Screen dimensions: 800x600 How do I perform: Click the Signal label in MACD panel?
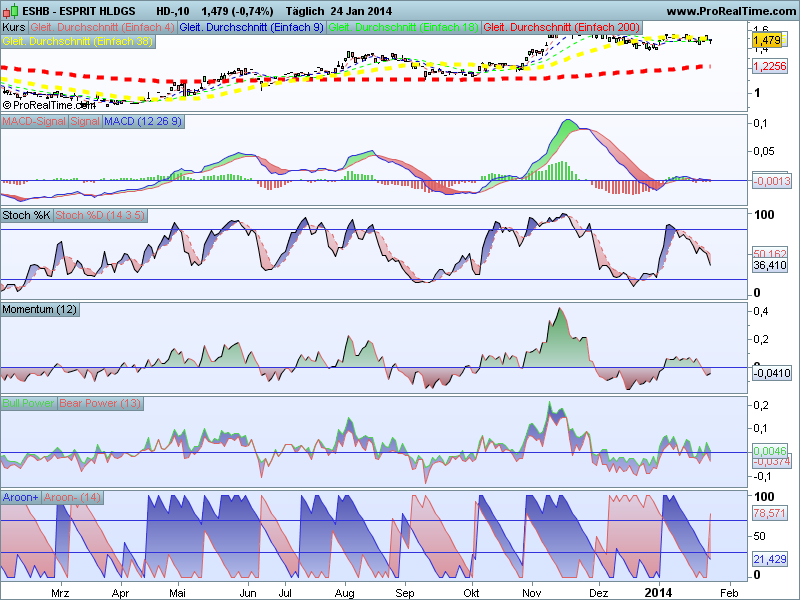tap(85, 121)
